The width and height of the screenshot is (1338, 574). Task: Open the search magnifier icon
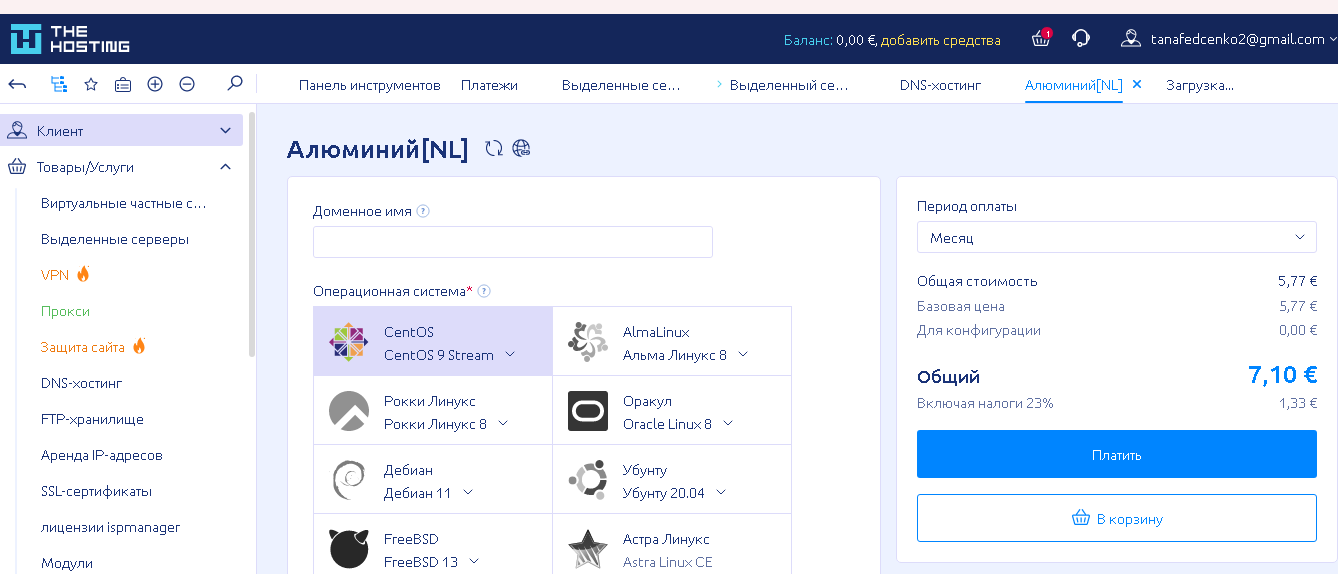pos(235,84)
